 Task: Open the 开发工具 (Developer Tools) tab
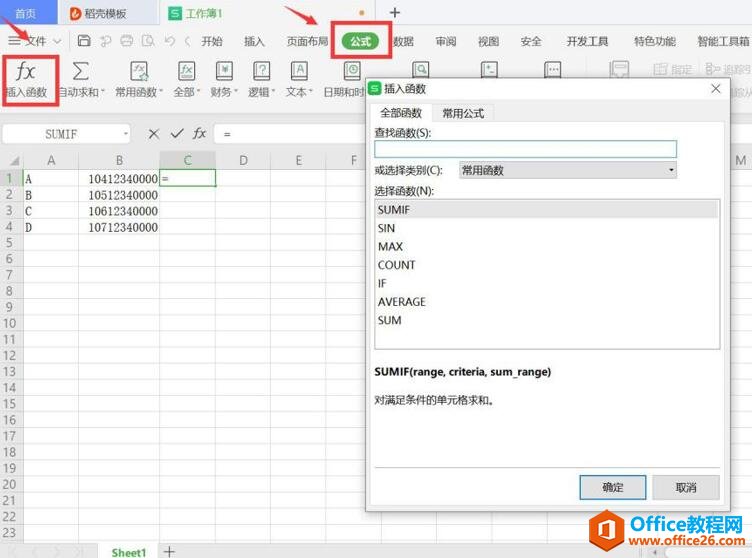point(587,41)
